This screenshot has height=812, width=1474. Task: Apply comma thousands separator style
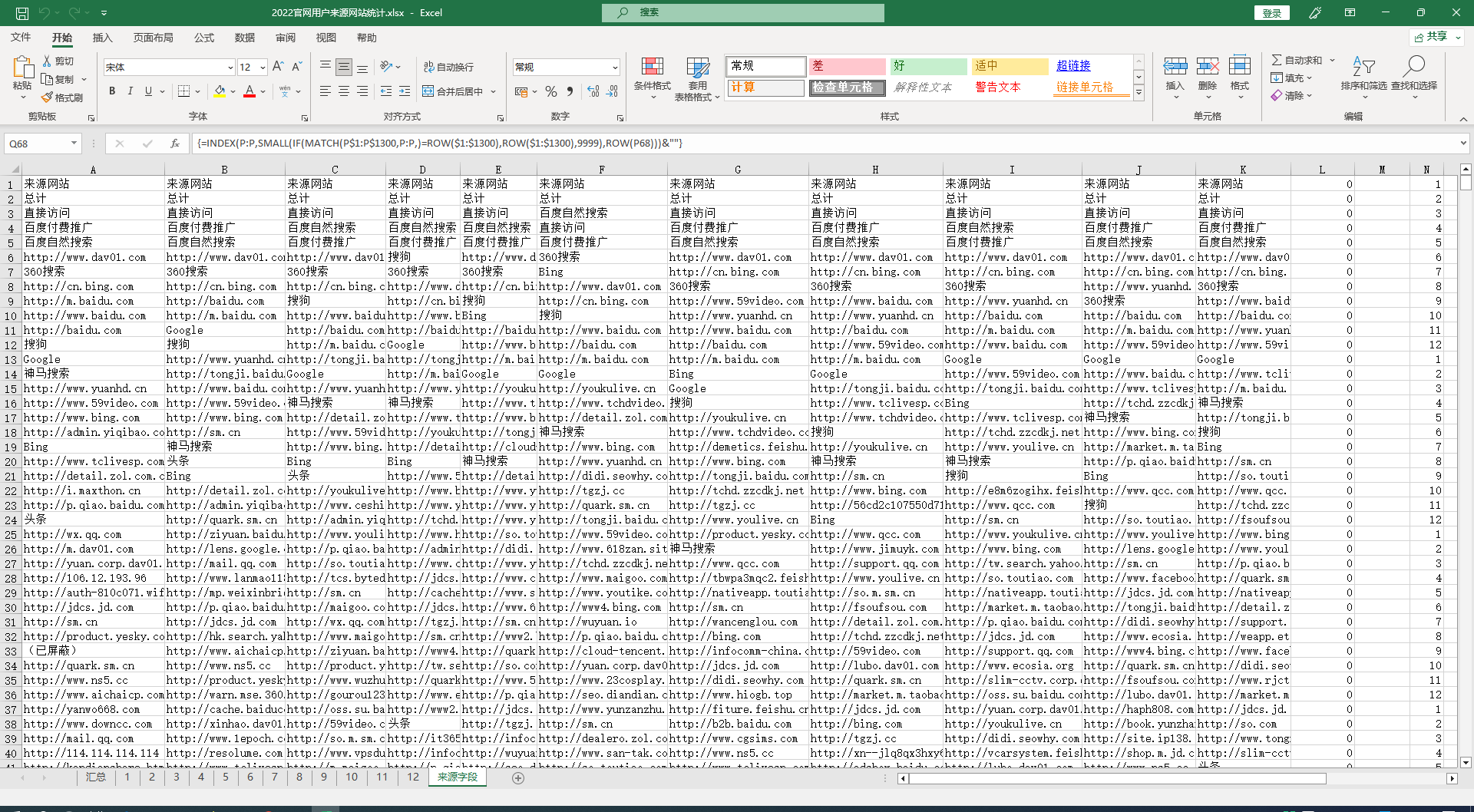point(570,91)
